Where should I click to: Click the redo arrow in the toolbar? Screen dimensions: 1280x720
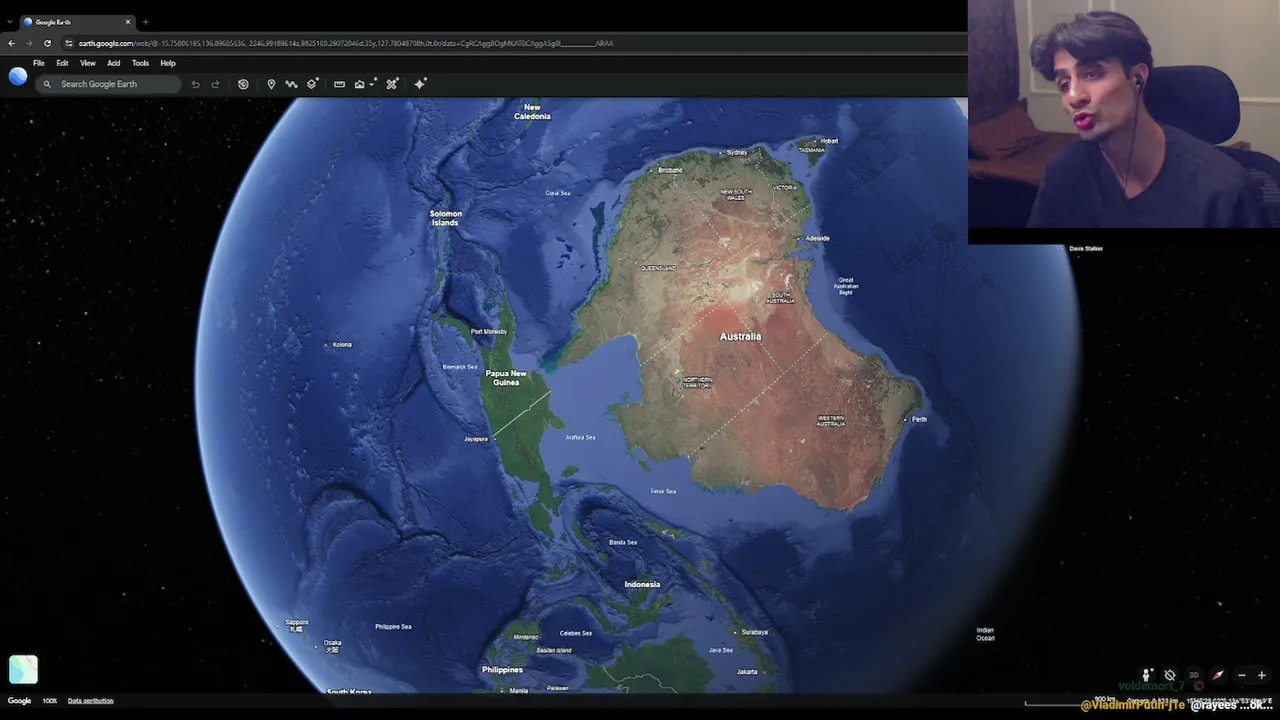coord(215,84)
